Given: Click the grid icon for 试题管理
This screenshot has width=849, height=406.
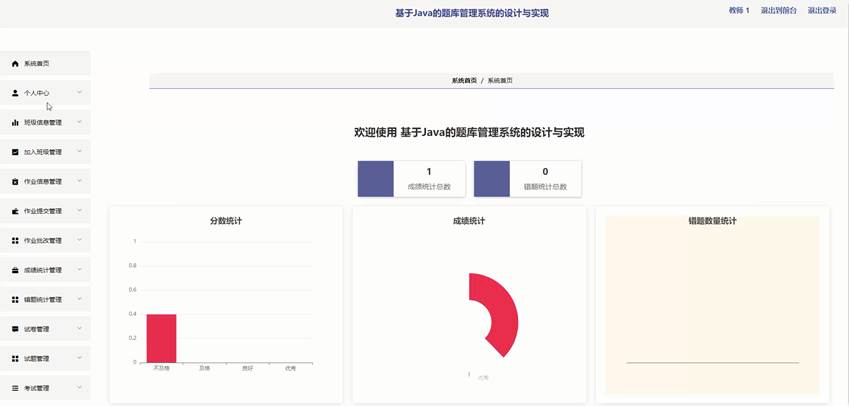Looking at the screenshot, I should point(15,359).
